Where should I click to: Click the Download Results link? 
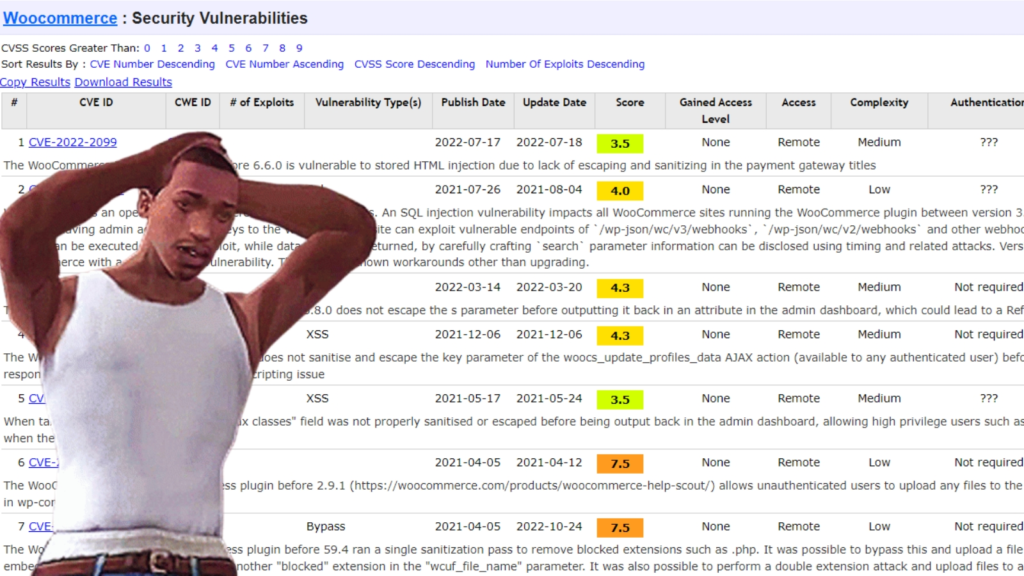click(x=123, y=82)
